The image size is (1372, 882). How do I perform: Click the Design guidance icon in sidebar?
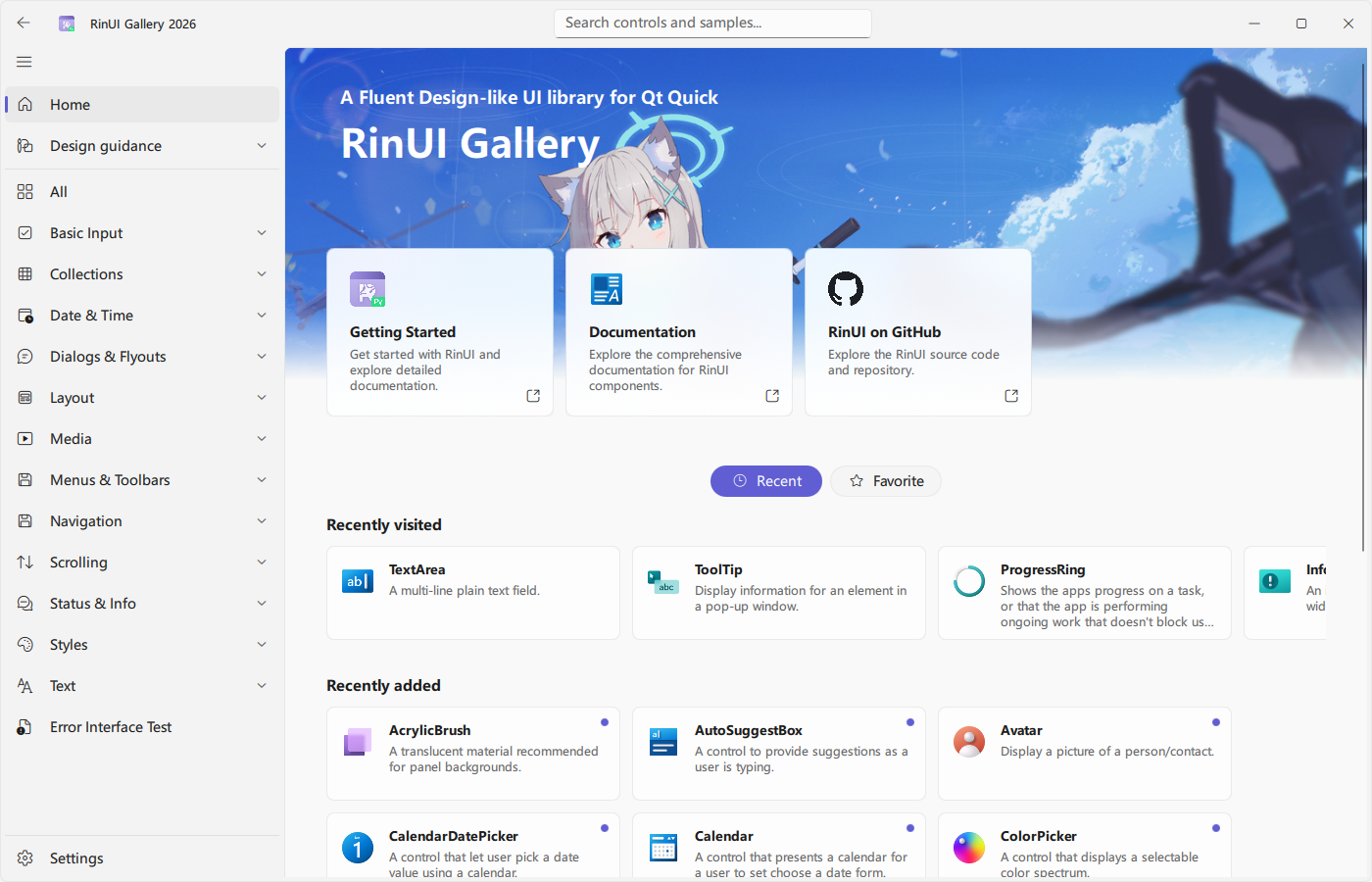pyautogui.click(x=25, y=145)
